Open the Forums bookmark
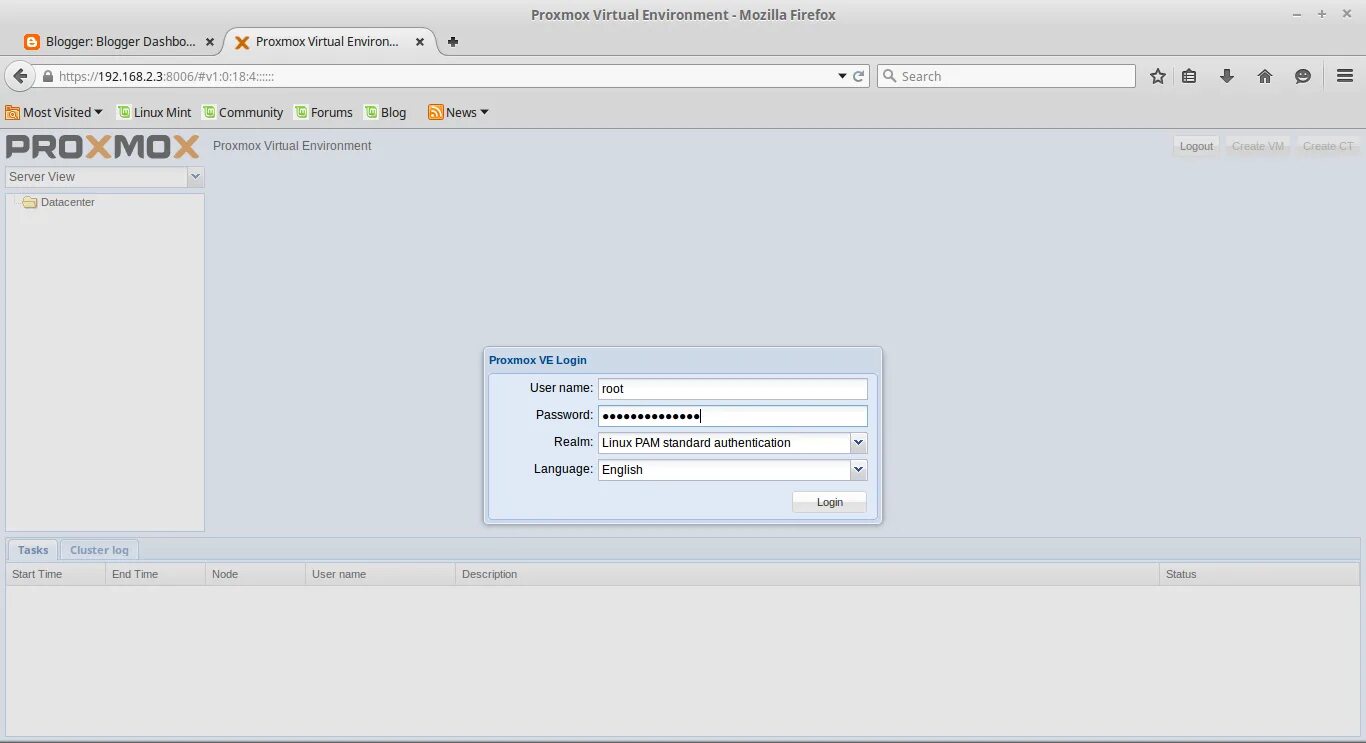 pyautogui.click(x=323, y=112)
